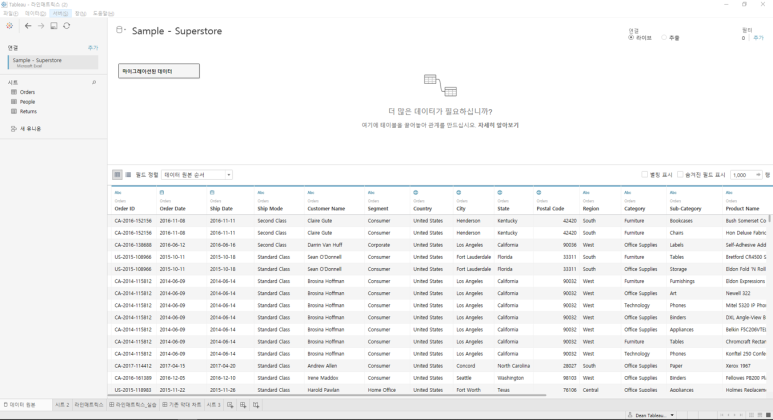The image size is (773, 420).
Task: Click the Abc type icon above Customer Name
Action: [x=311, y=192]
